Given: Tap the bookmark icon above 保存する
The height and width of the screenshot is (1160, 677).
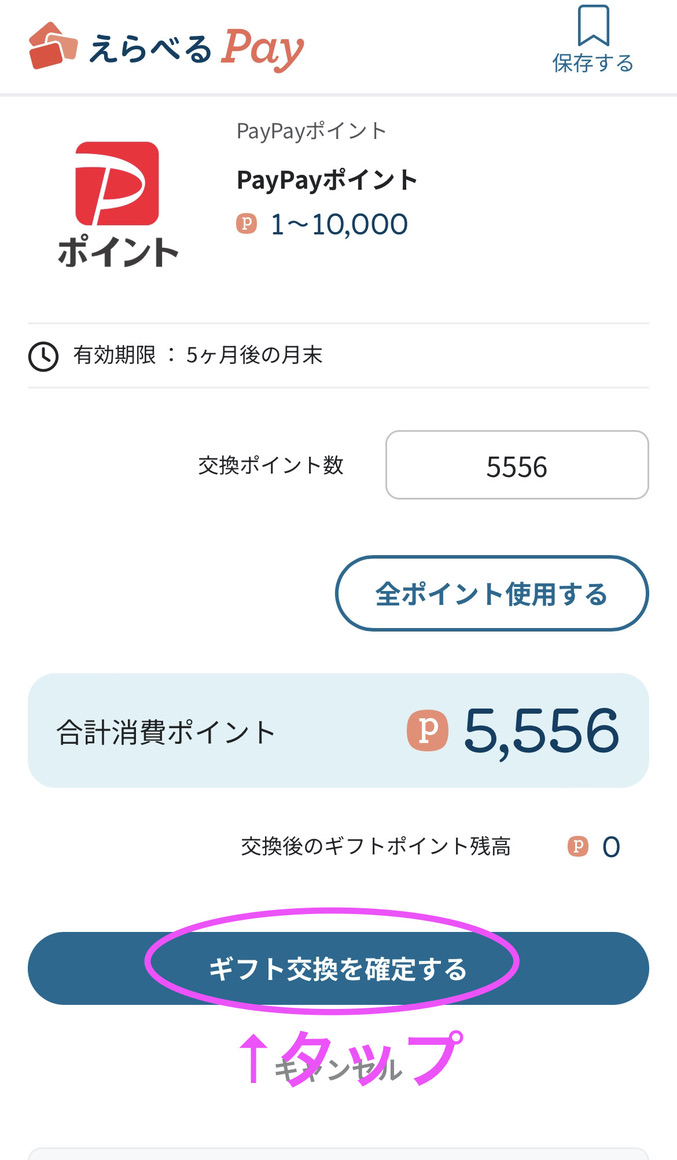Looking at the screenshot, I should (x=594, y=28).
